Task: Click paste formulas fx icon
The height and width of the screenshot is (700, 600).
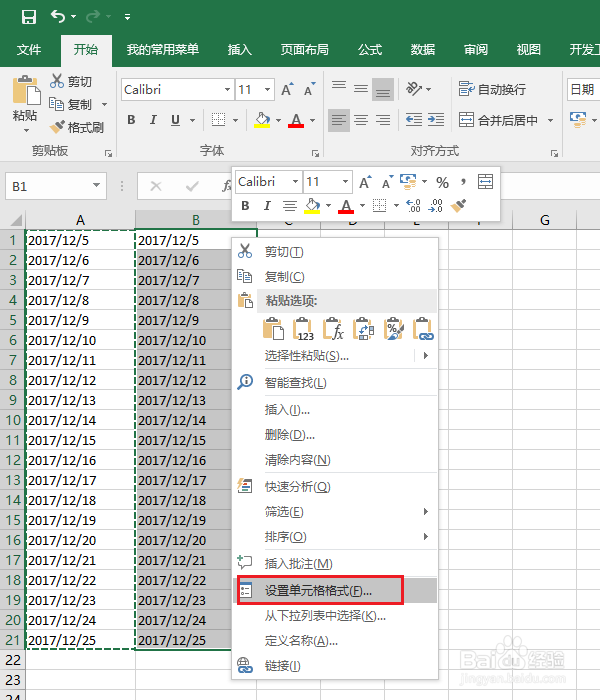Action: tap(333, 329)
